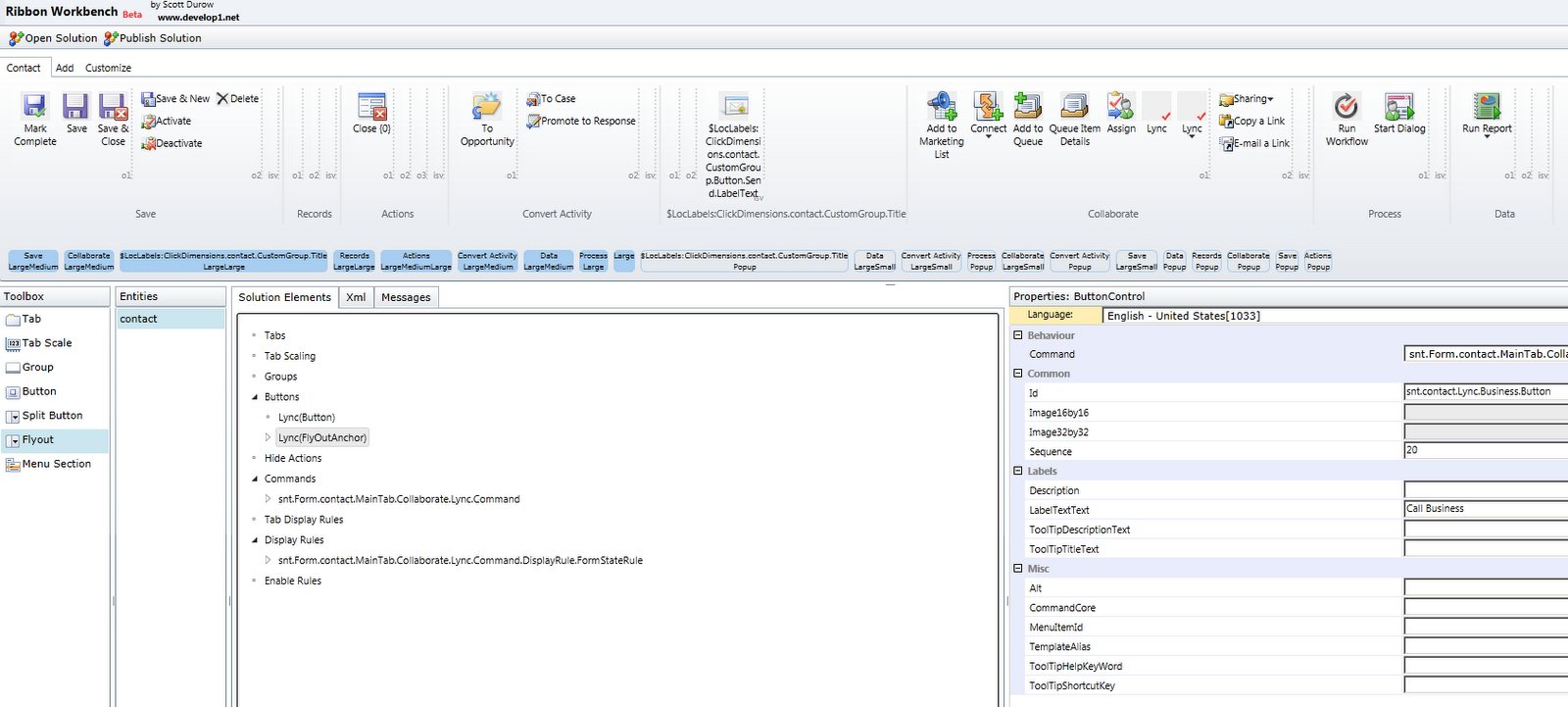The height and width of the screenshot is (707, 1568).
Task: Click the Save & Close icon
Action: (113, 106)
